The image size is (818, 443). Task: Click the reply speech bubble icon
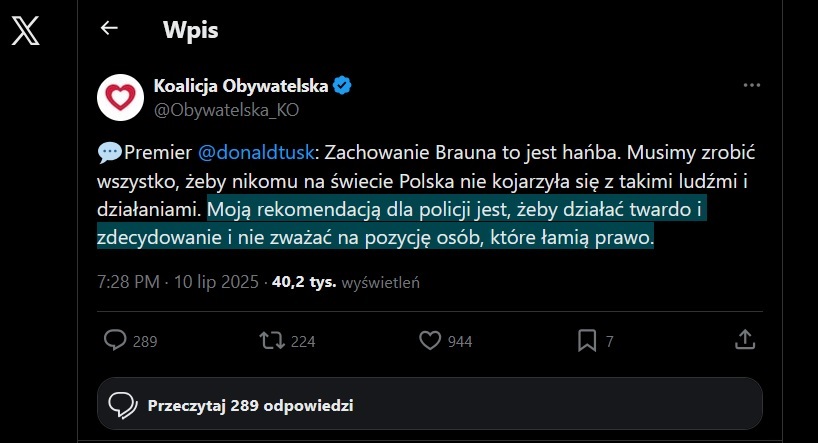pyautogui.click(x=116, y=341)
